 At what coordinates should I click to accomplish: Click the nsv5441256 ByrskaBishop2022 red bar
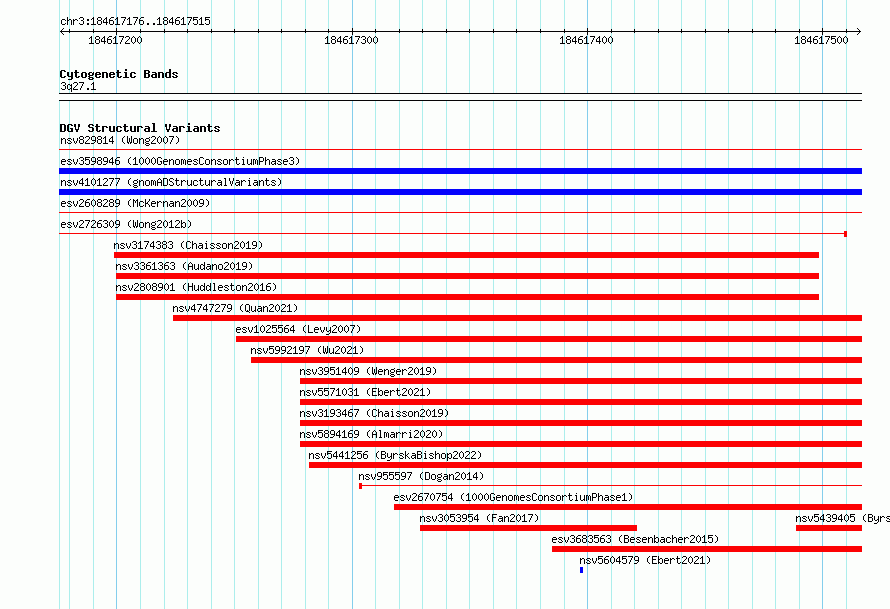point(585,465)
